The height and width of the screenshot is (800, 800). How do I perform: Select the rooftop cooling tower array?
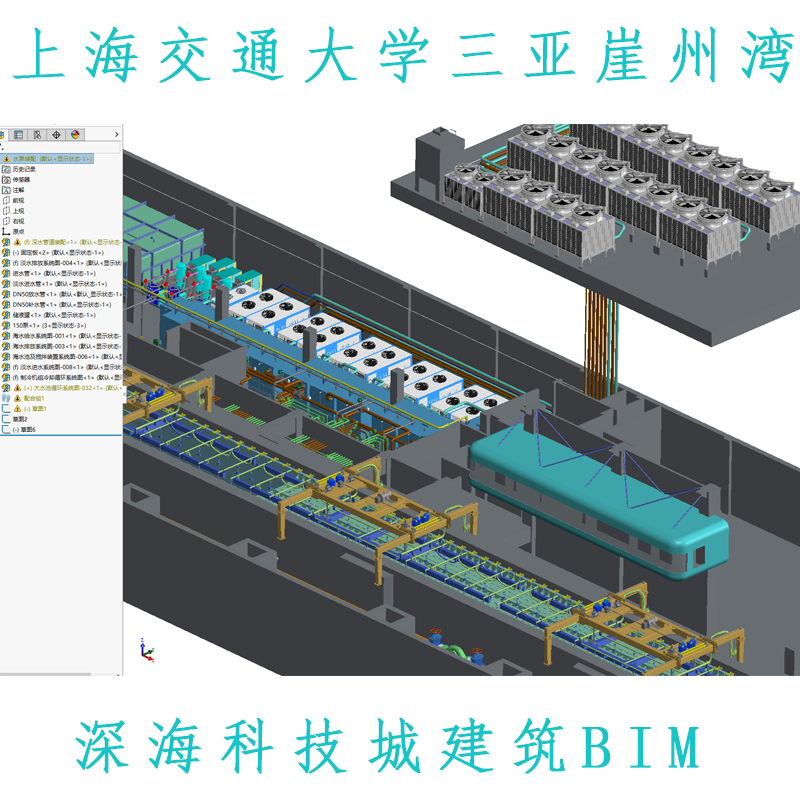620,194
